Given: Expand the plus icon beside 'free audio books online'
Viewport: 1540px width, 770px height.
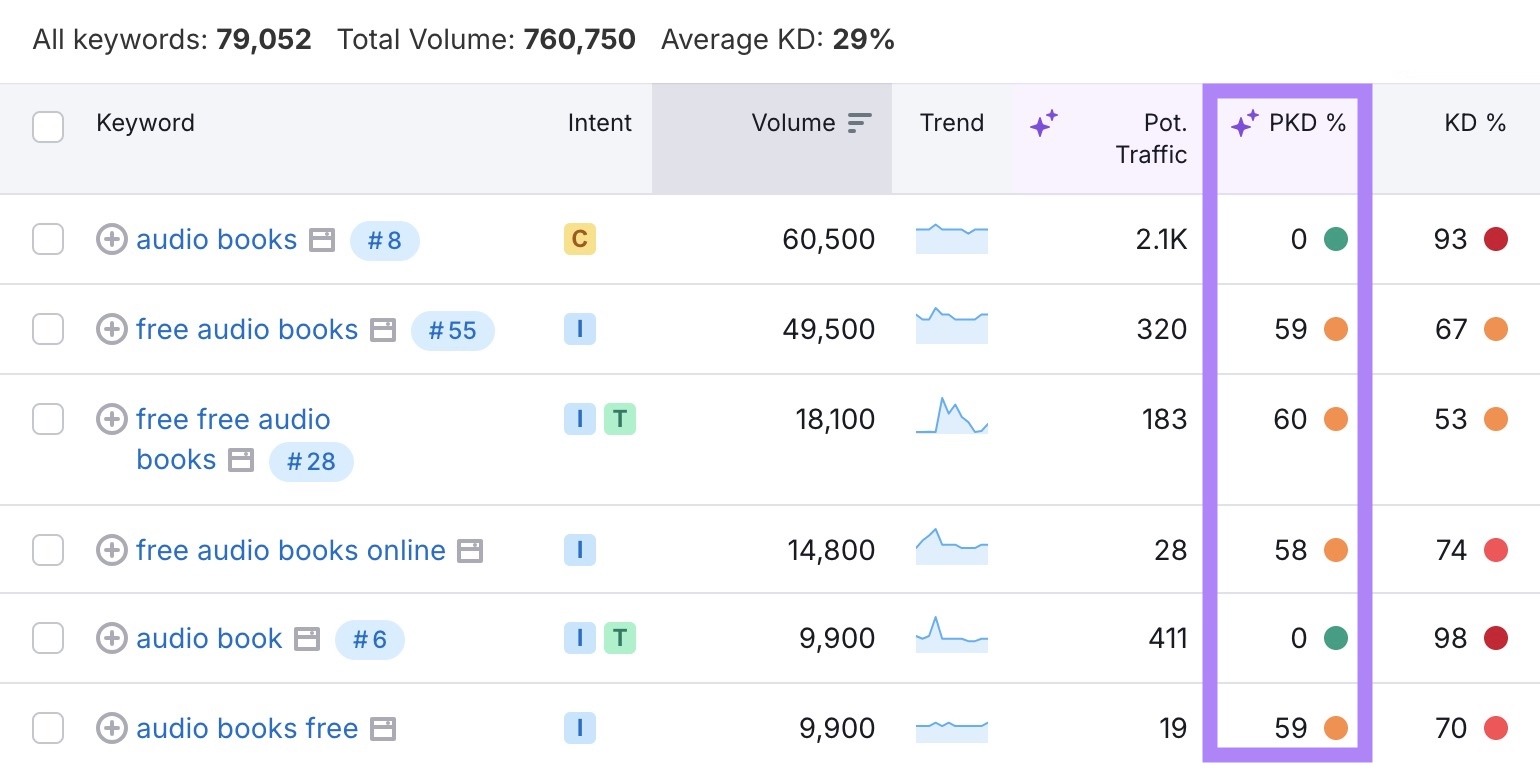Looking at the screenshot, I should pos(111,549).
